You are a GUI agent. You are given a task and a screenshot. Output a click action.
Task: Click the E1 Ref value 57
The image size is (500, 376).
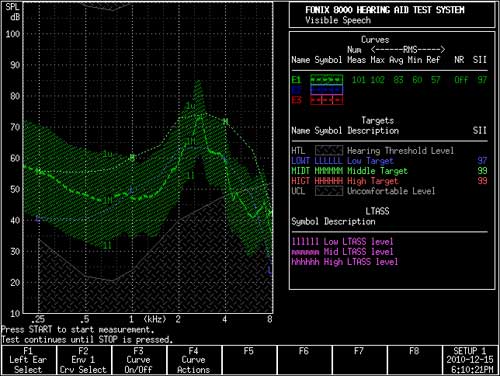click(x=435, y=80)
